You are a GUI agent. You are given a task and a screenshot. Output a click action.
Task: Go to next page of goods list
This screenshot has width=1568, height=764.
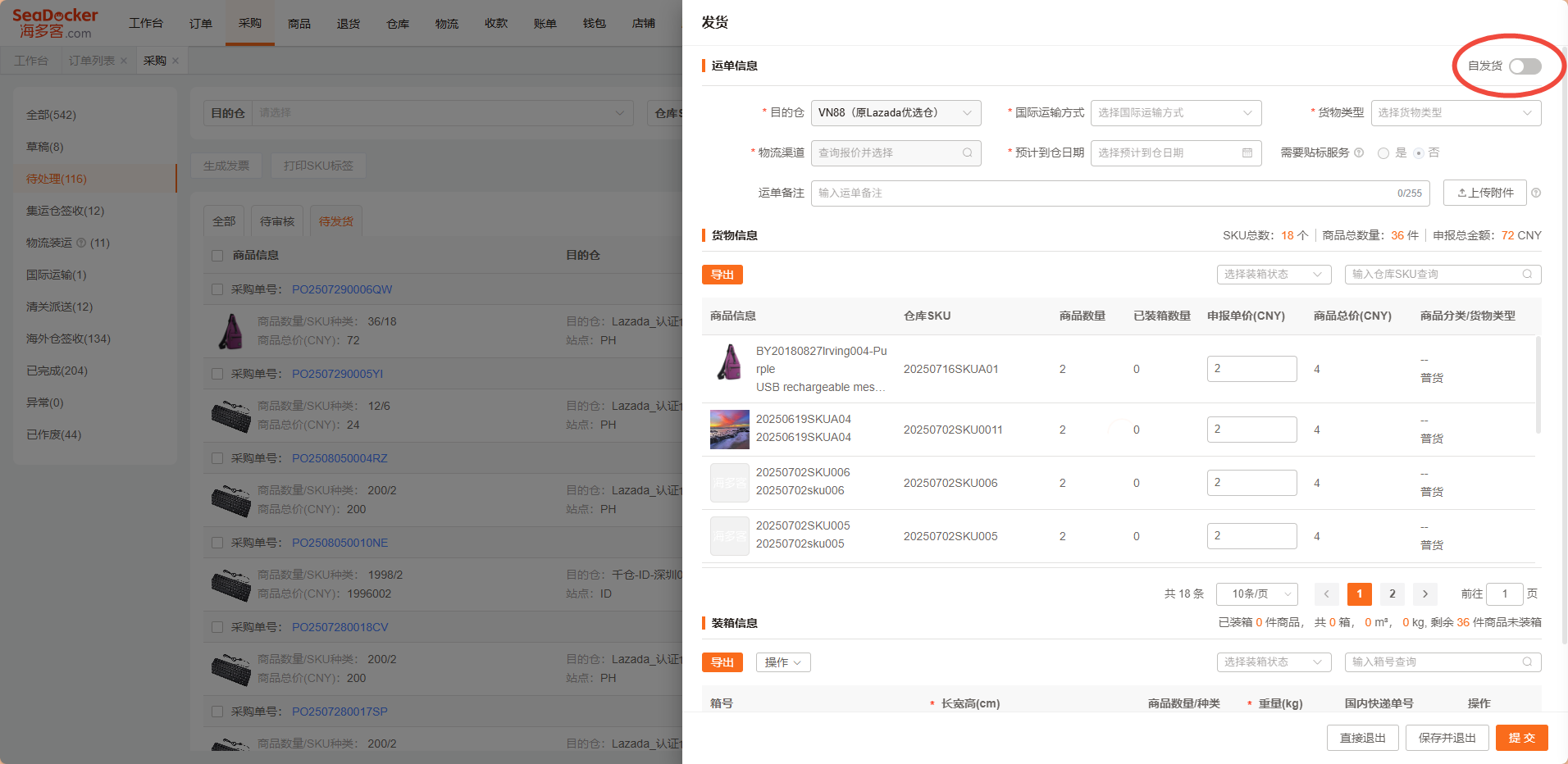(x=1425, y=593)
